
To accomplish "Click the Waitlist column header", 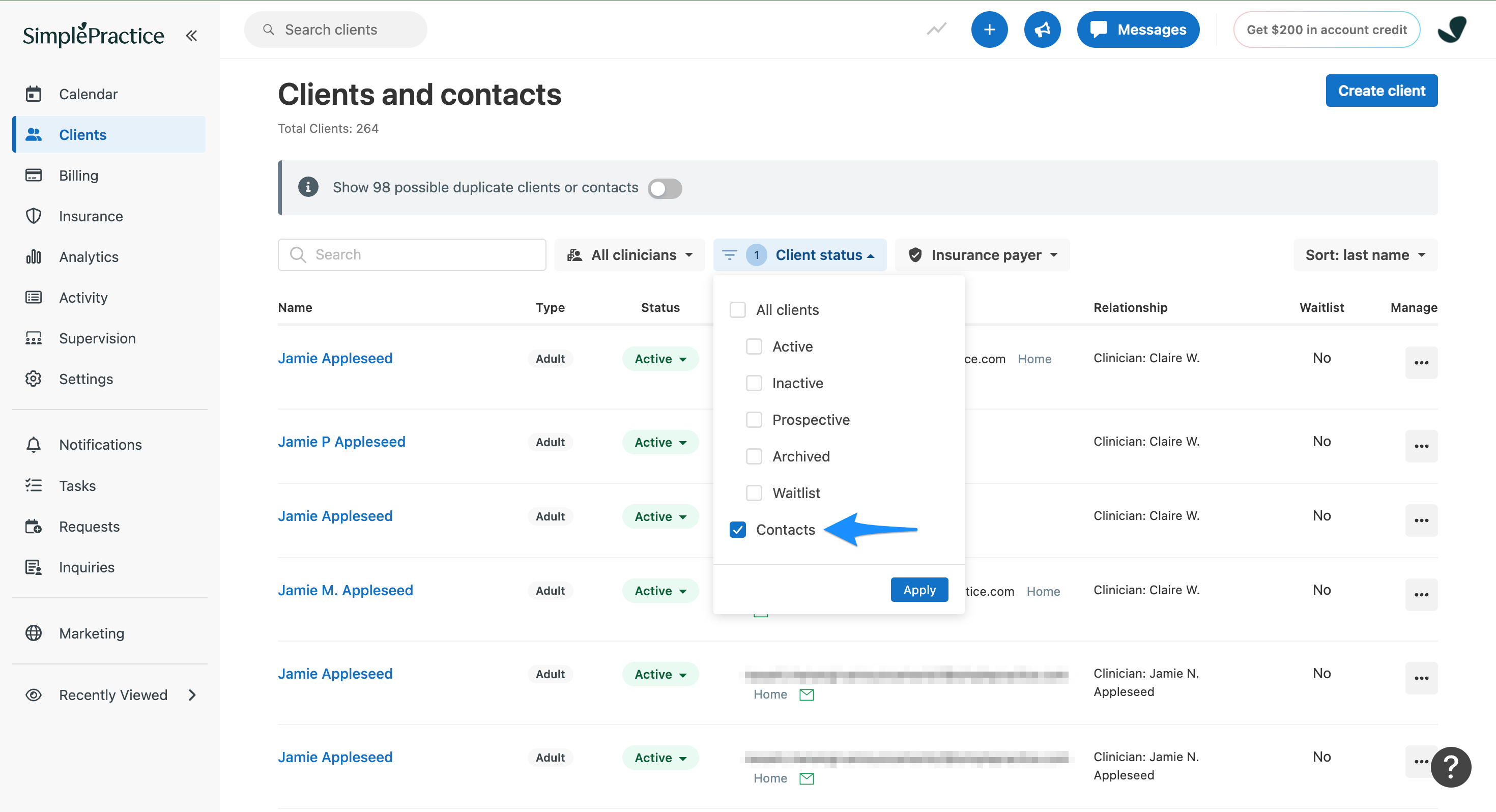I will pyautogui.click(x=1321, y=307).
